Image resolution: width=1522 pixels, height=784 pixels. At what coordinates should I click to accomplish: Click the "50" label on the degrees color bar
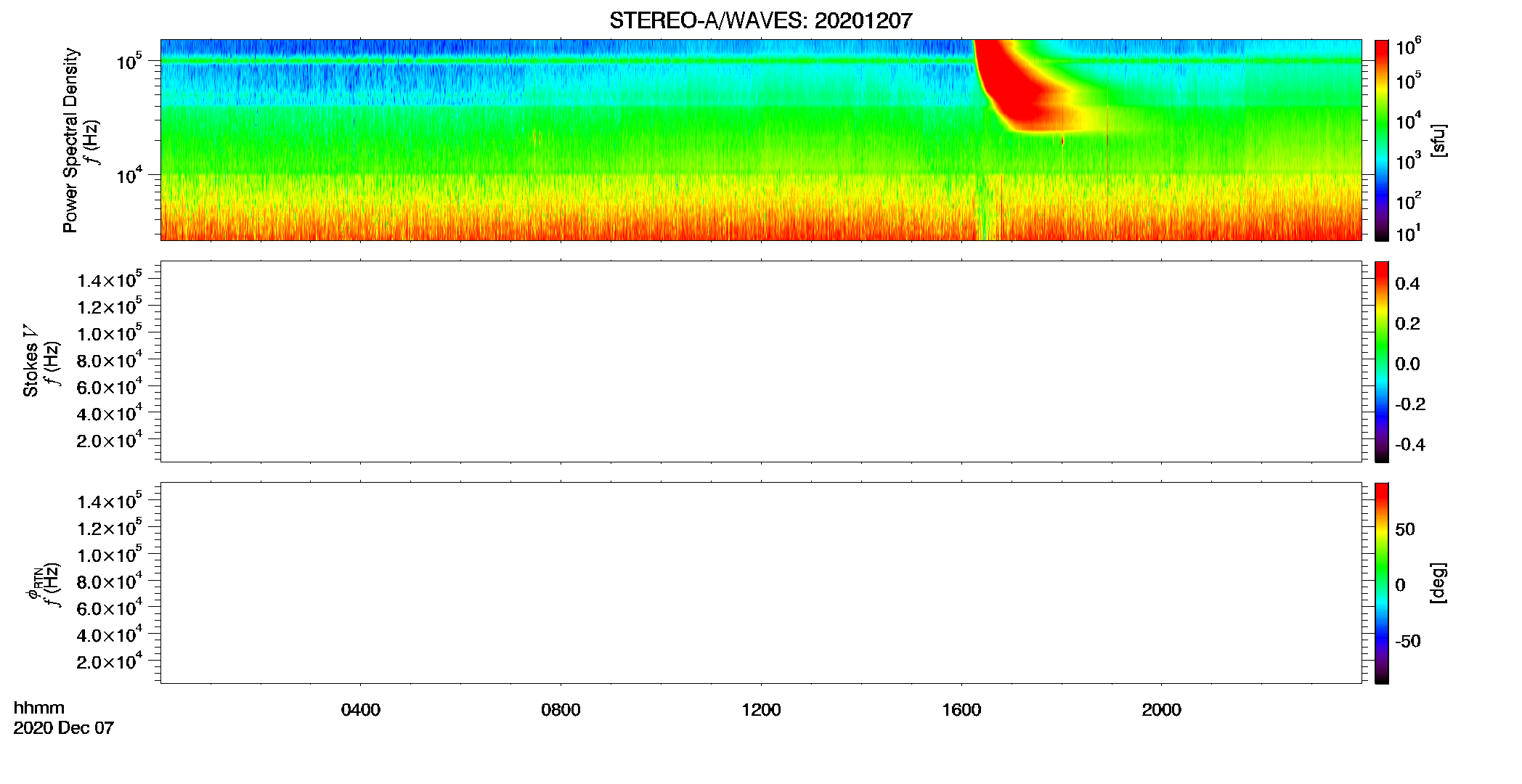1405,529
